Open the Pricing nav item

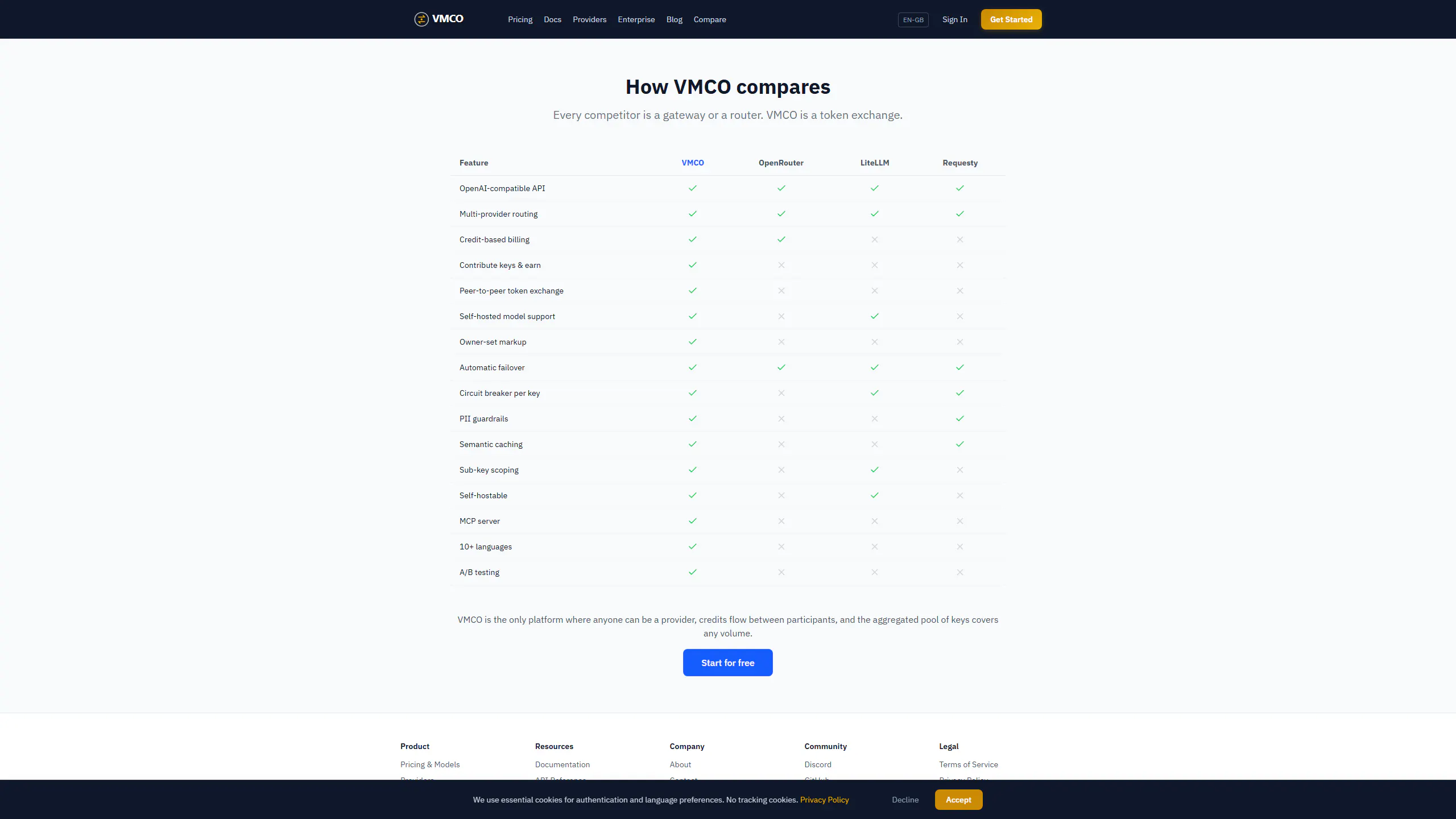(520, 19)
